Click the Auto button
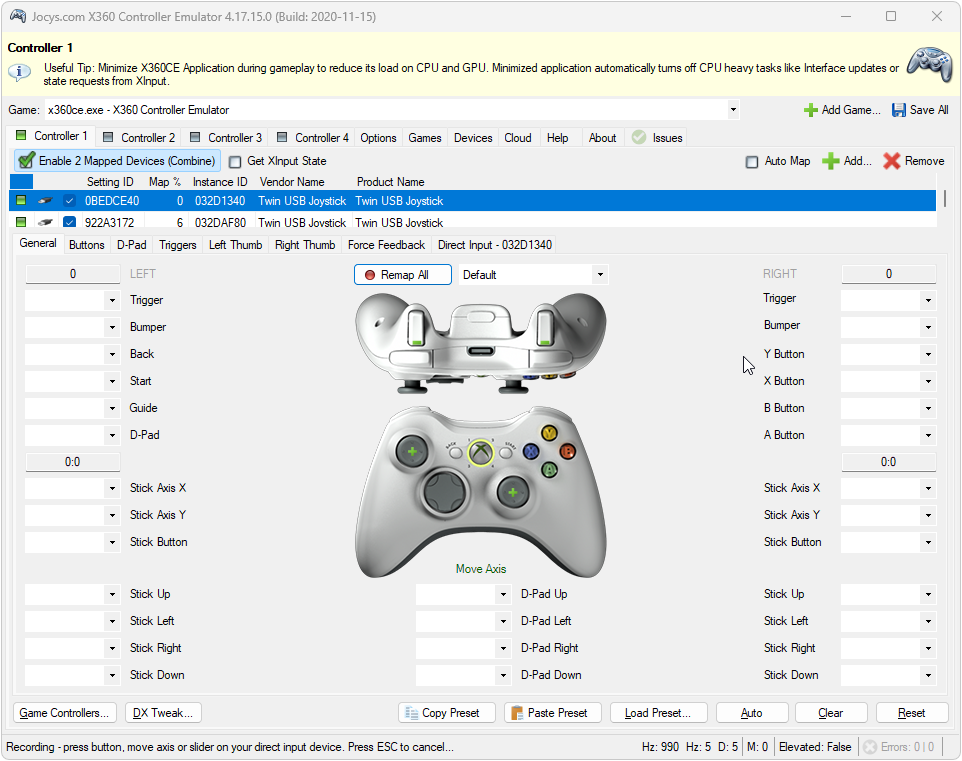962x761 pixels. click(752, 713)
